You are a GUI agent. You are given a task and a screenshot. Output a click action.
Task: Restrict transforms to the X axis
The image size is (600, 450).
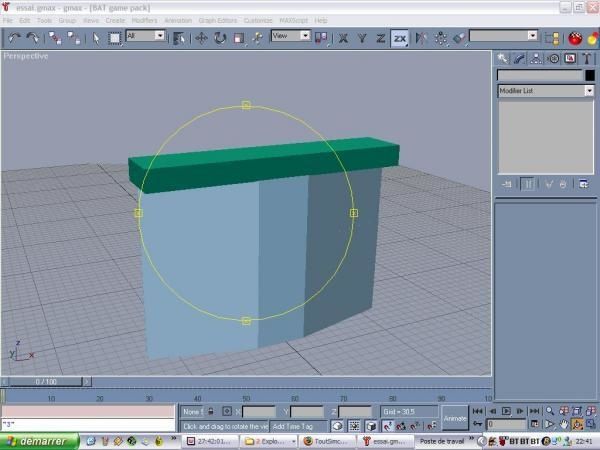point(343,38)
